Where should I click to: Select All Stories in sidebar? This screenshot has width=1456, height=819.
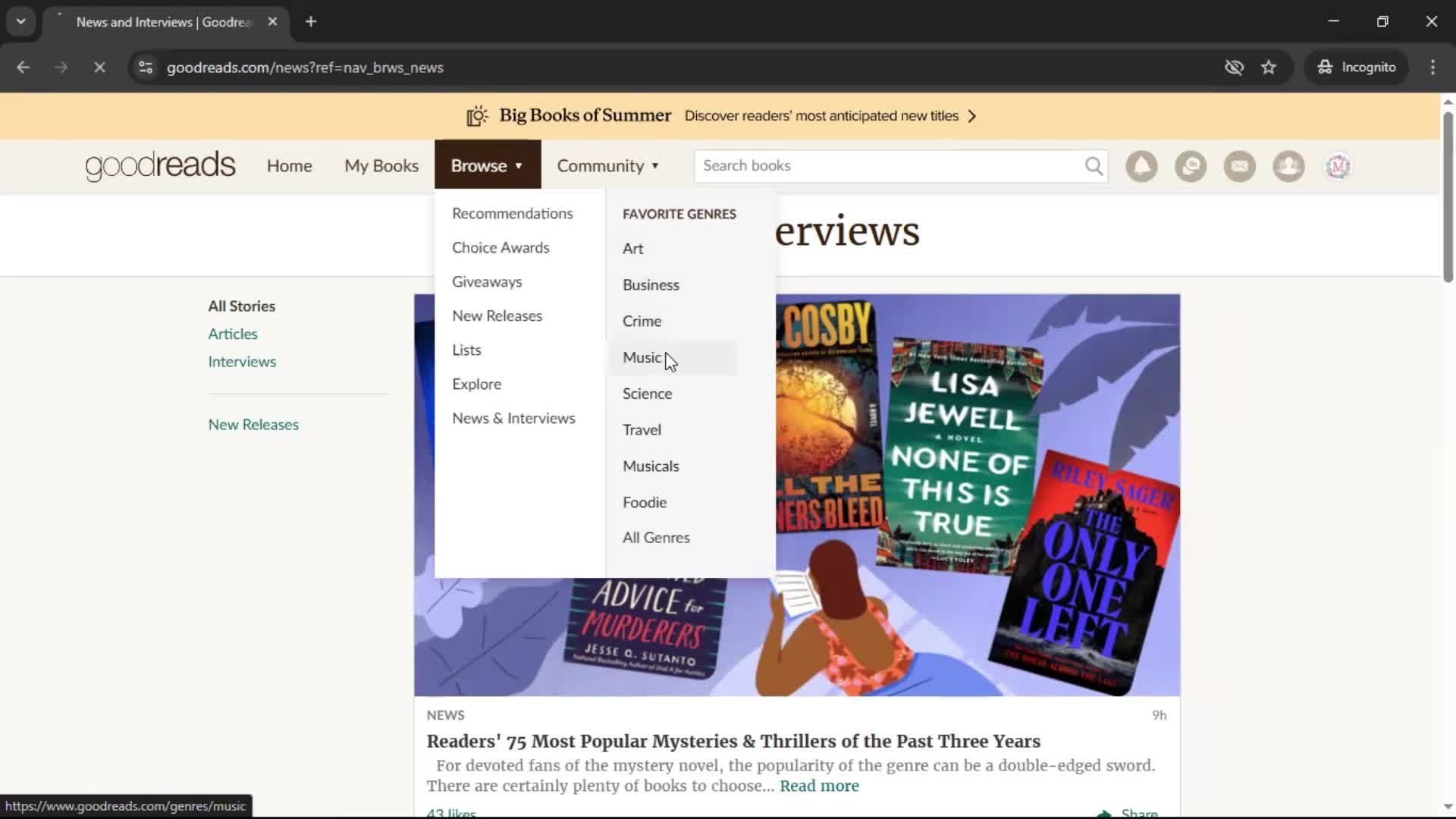241,306
